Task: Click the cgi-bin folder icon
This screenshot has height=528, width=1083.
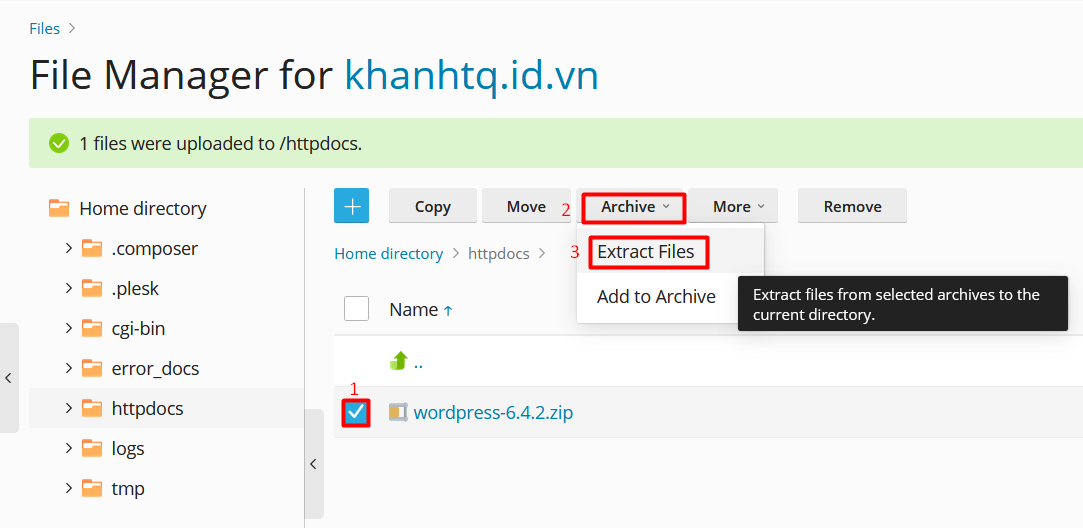Action: click(92, 328)
